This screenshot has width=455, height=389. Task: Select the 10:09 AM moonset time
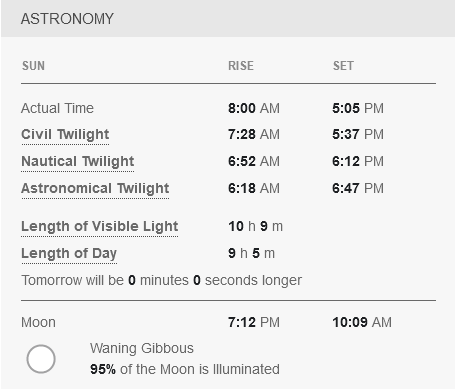click(362, 322)
